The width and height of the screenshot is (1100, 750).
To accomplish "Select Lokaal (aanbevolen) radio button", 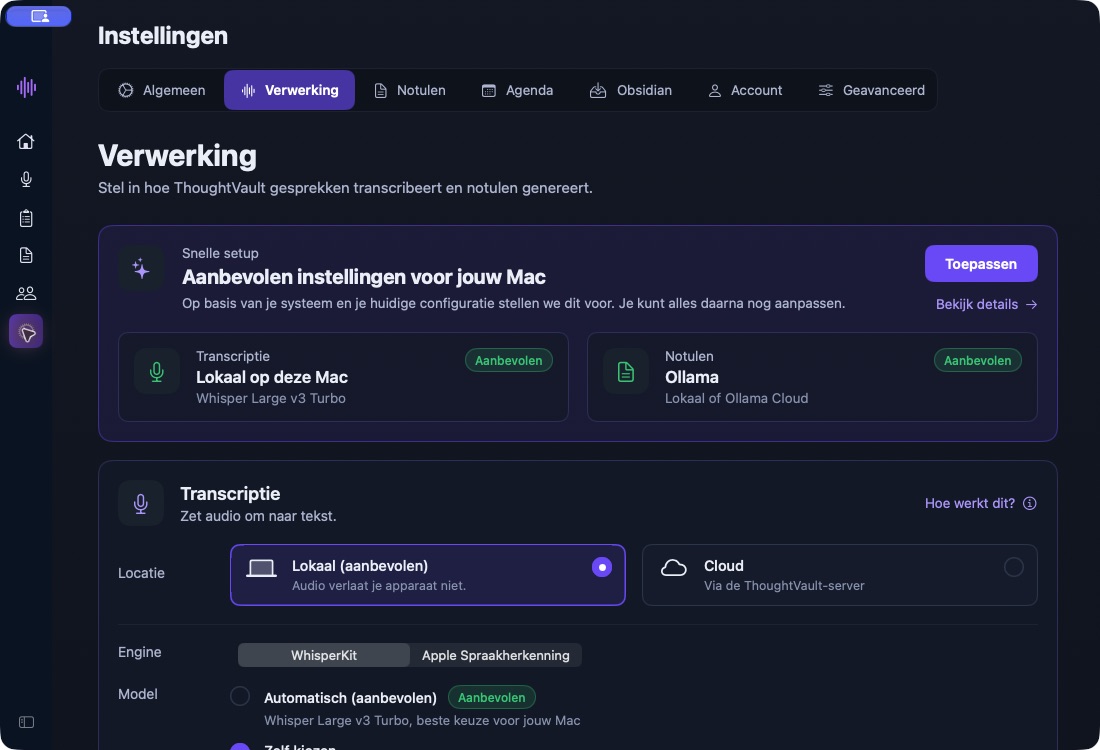I will pos(602,567).
